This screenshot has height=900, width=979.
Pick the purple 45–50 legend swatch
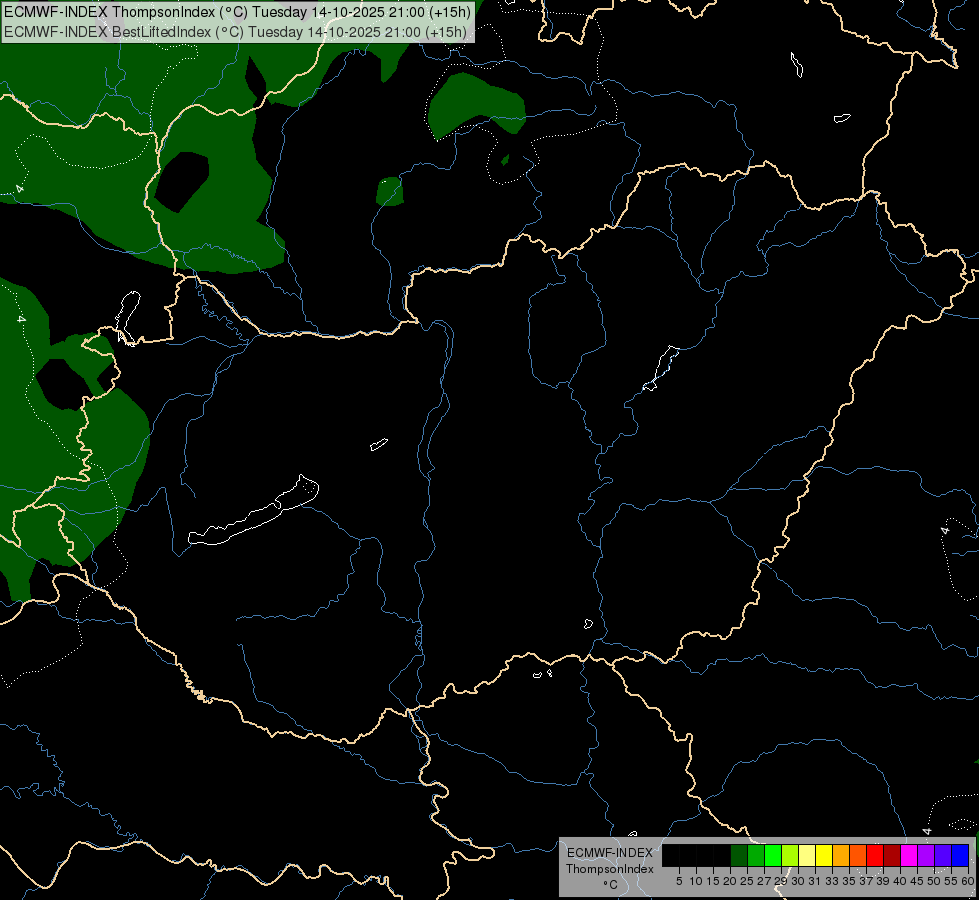(926, 856)
